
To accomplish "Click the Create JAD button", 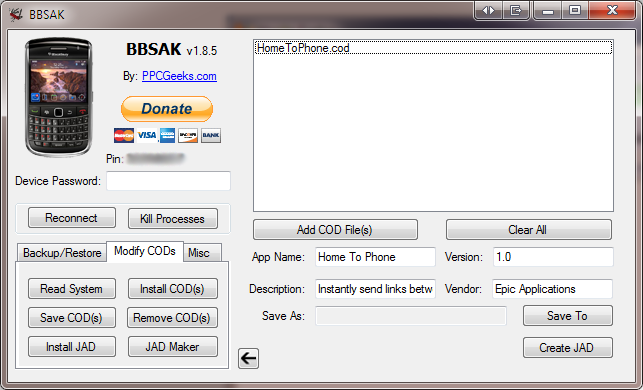I will tap(568, 348).
